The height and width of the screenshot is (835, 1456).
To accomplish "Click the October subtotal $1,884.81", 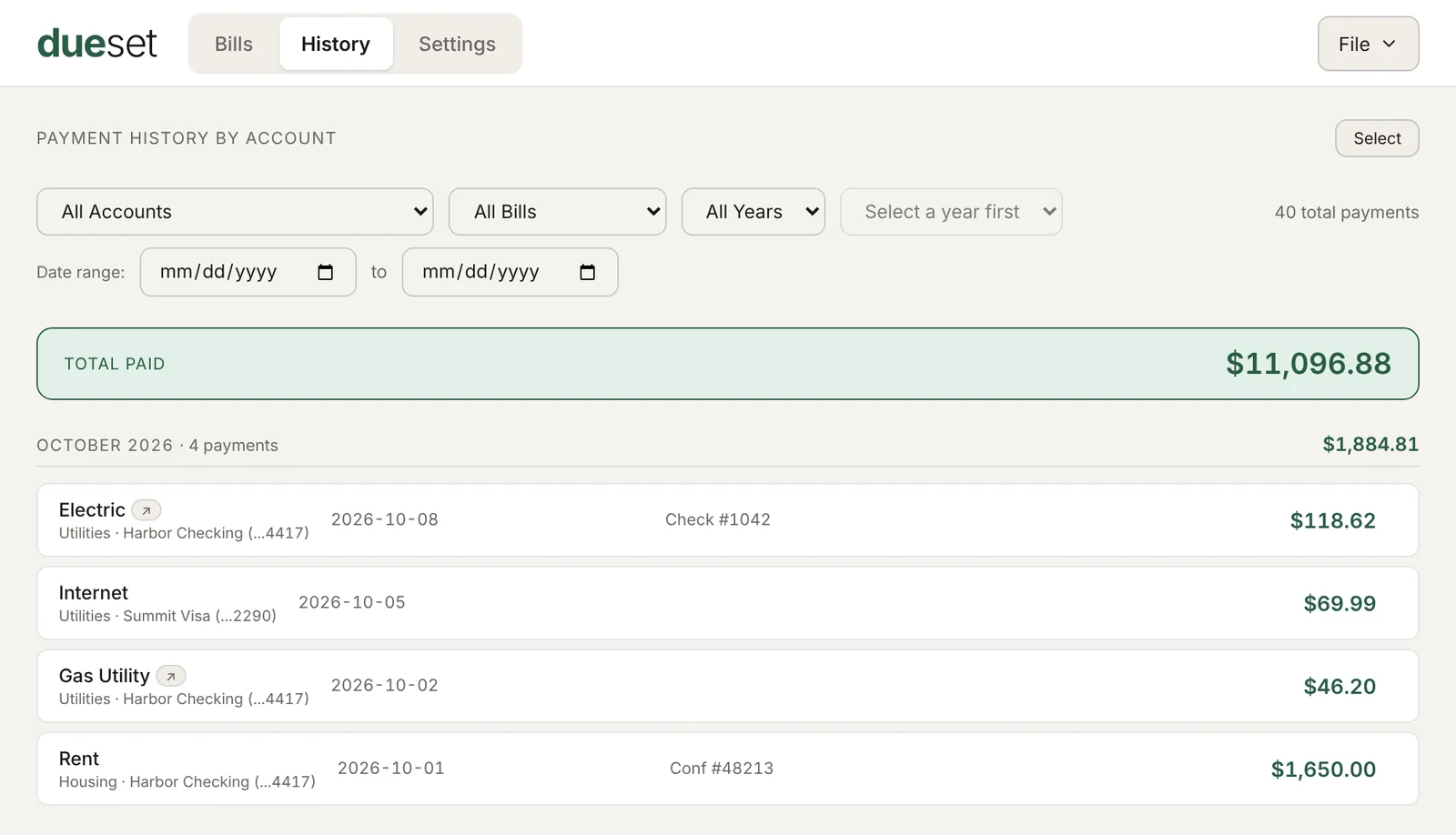I will [x=1370, y=444].
